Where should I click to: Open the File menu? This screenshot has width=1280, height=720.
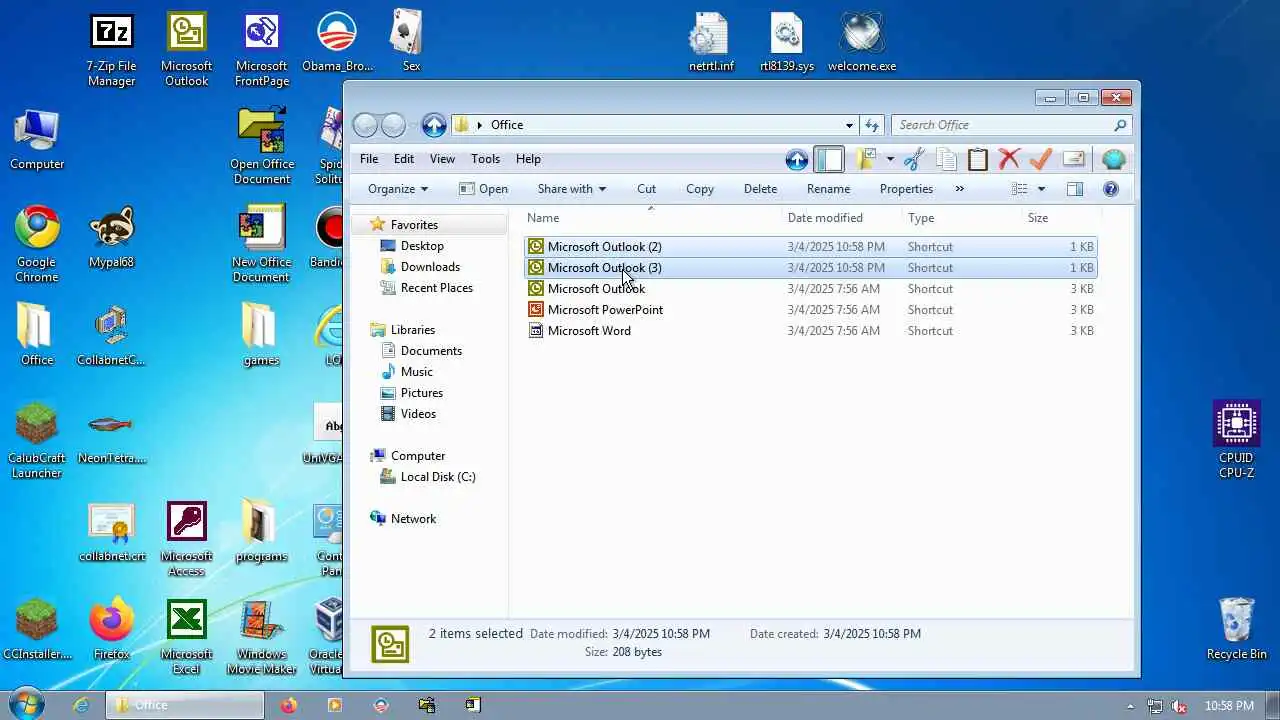click(x=369, y=159)
